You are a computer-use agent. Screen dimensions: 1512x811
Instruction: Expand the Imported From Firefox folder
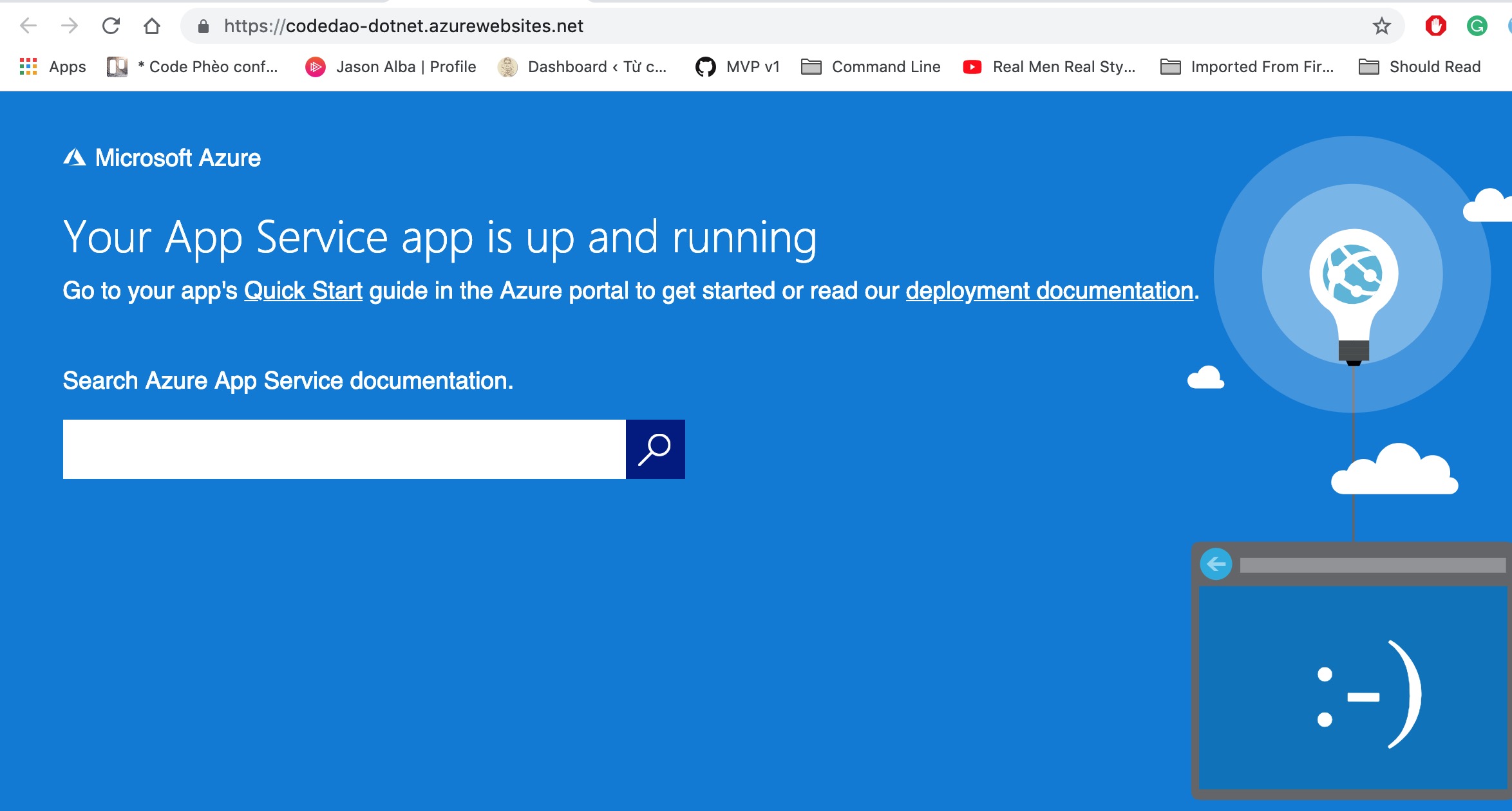(x=1247, y=67)
